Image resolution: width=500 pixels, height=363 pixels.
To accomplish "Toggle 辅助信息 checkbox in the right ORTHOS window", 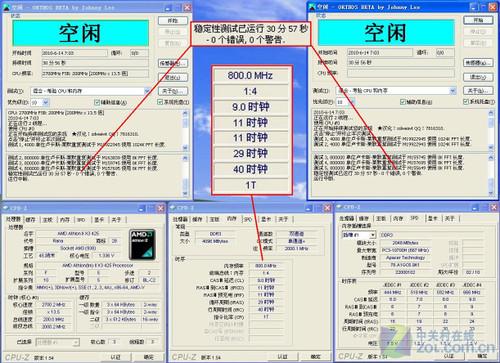I will pos(403,102).
